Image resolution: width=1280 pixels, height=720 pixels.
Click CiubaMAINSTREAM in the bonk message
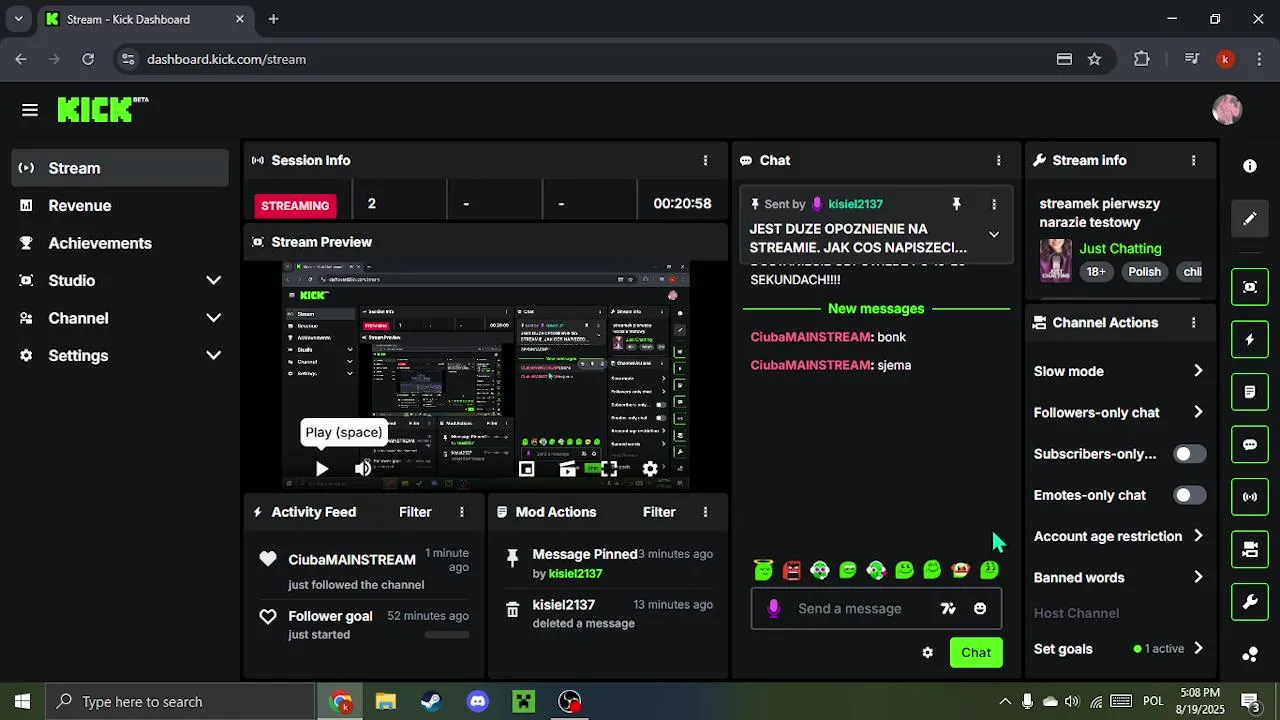(811, 337)
